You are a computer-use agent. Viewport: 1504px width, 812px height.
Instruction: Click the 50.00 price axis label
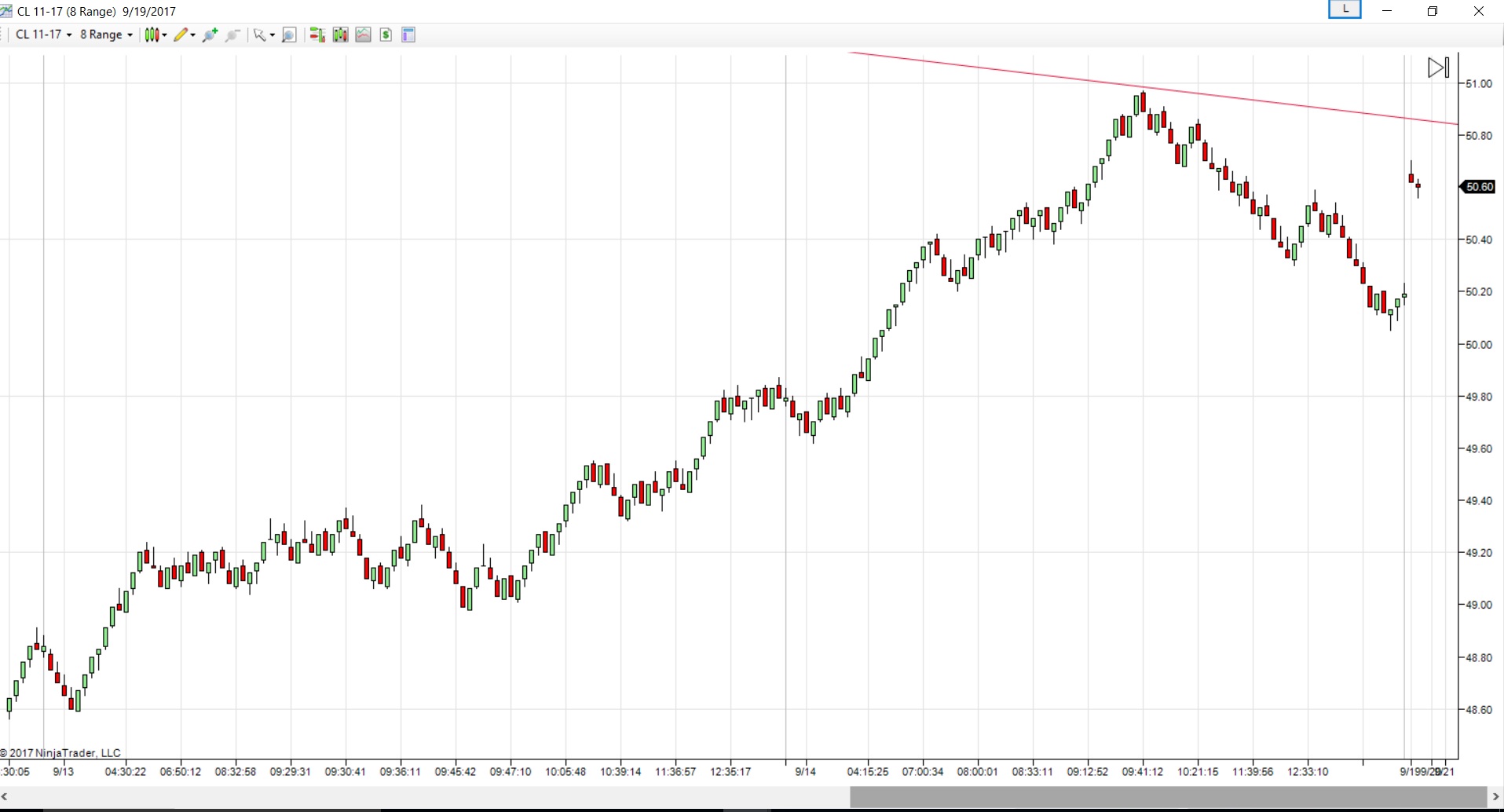point(1479,345)
